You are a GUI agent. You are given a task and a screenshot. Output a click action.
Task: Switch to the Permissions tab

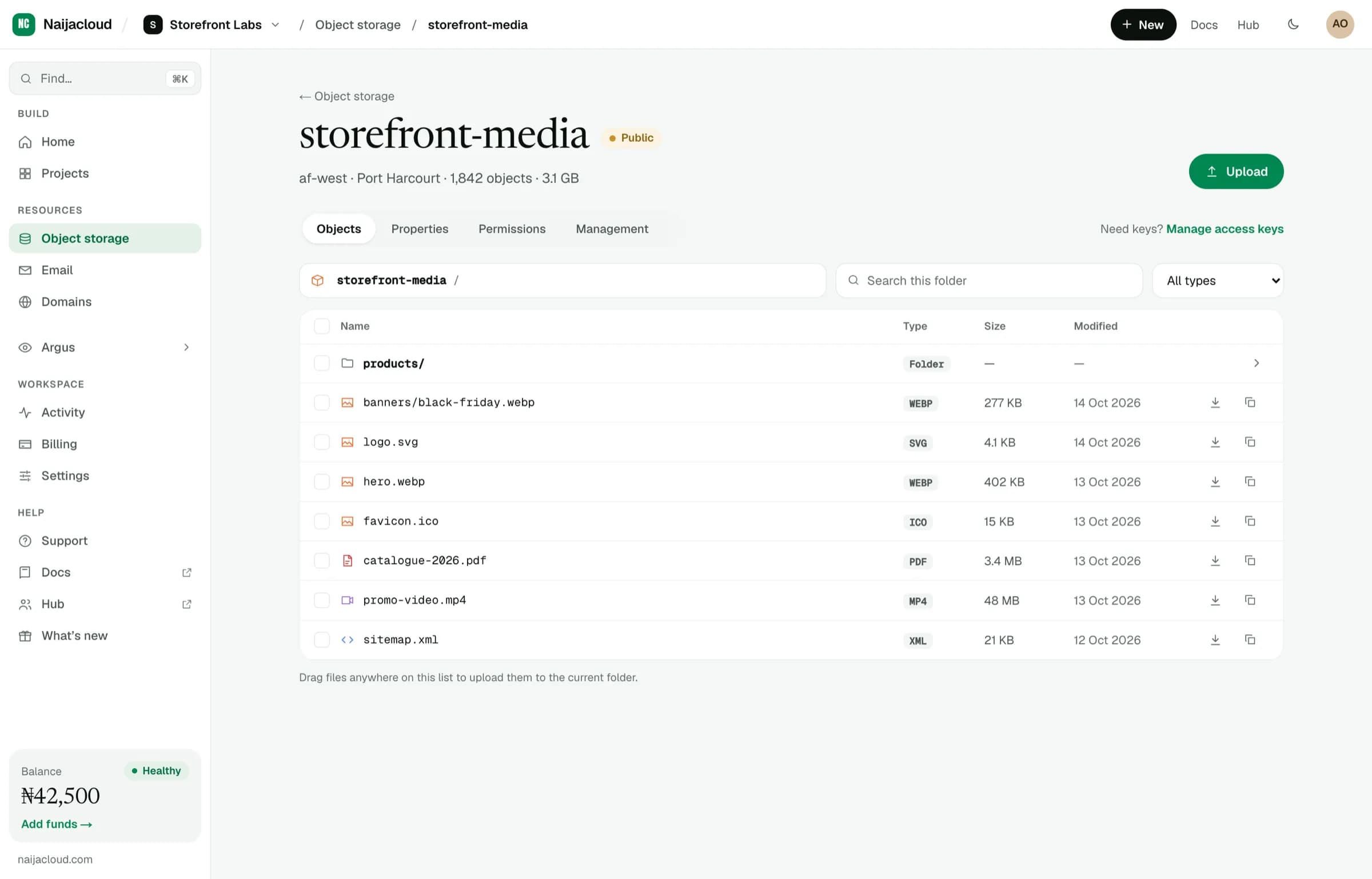point(512,229)
